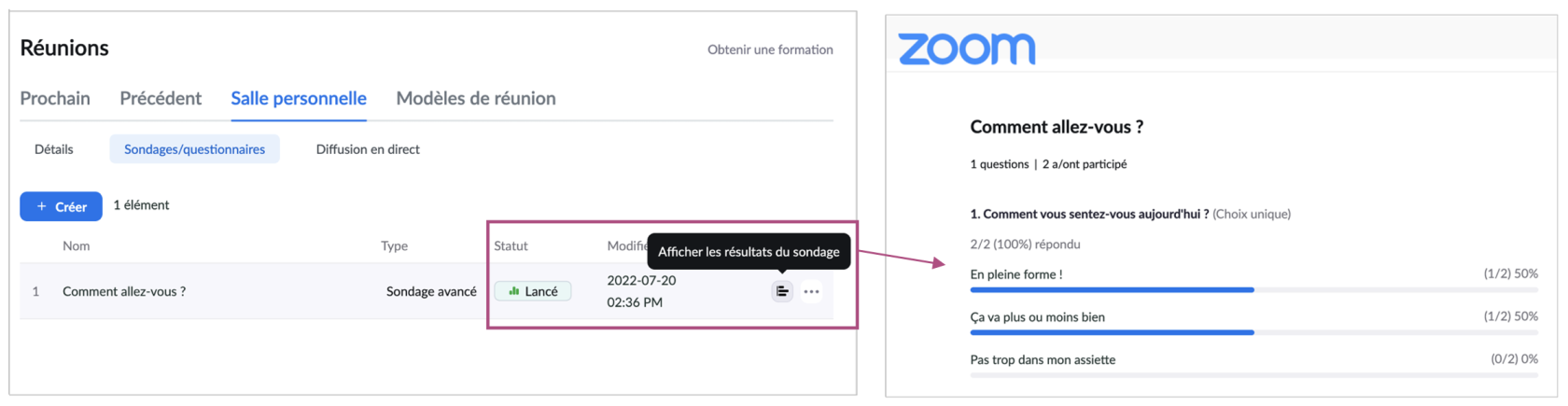This screenshot has height=406, width=1568.
Task: Select the Sondages/questionnaires sub-tab
Action: tap(194, 149)
